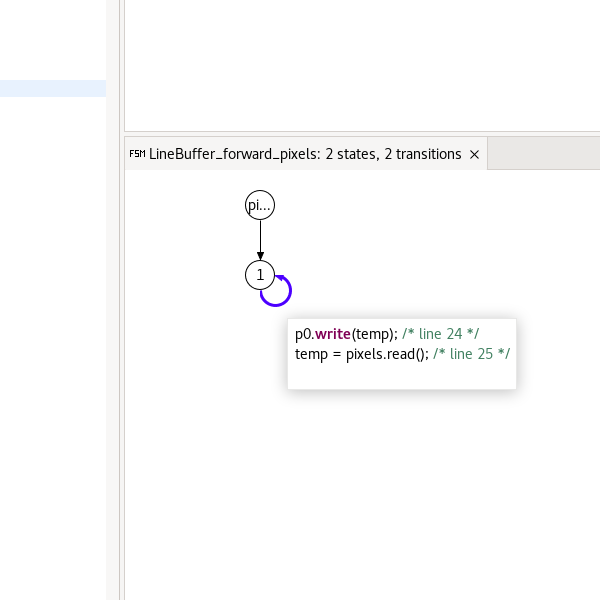This screenshot has height=600, width=600.
Task: Click the "/* line 24 */" comment
Action: point(441,333)
